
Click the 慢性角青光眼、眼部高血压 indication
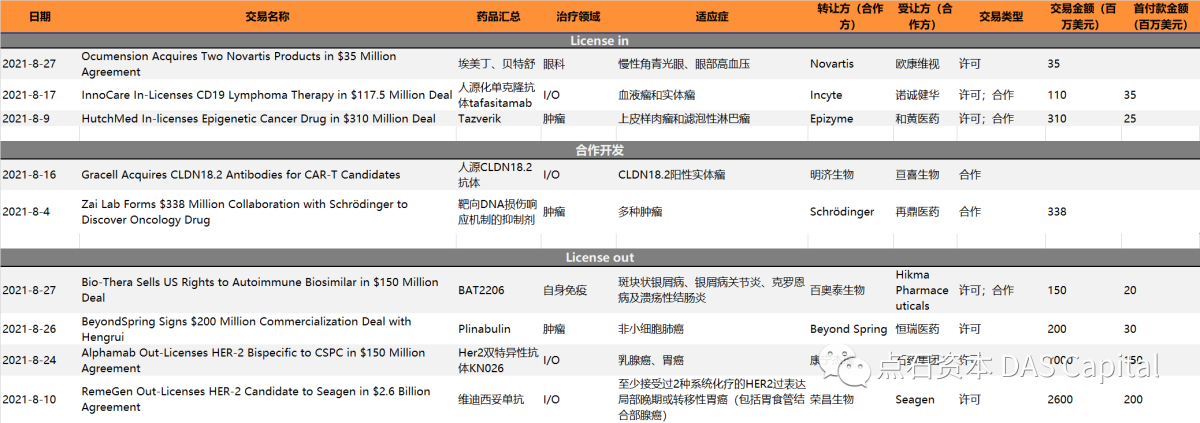(x=684, y=64)
